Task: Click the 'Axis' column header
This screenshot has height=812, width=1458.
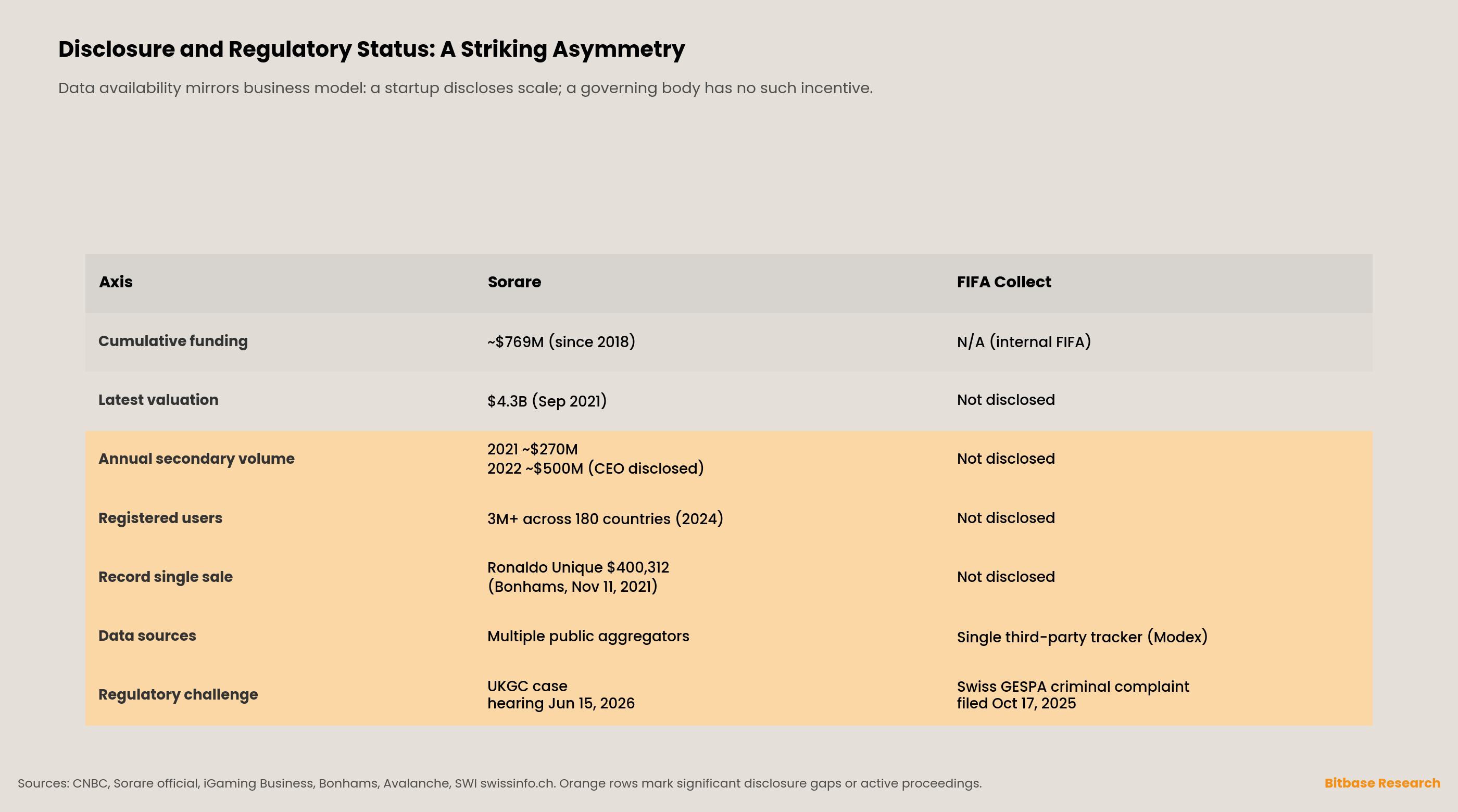Action: [x=116, y=282]
